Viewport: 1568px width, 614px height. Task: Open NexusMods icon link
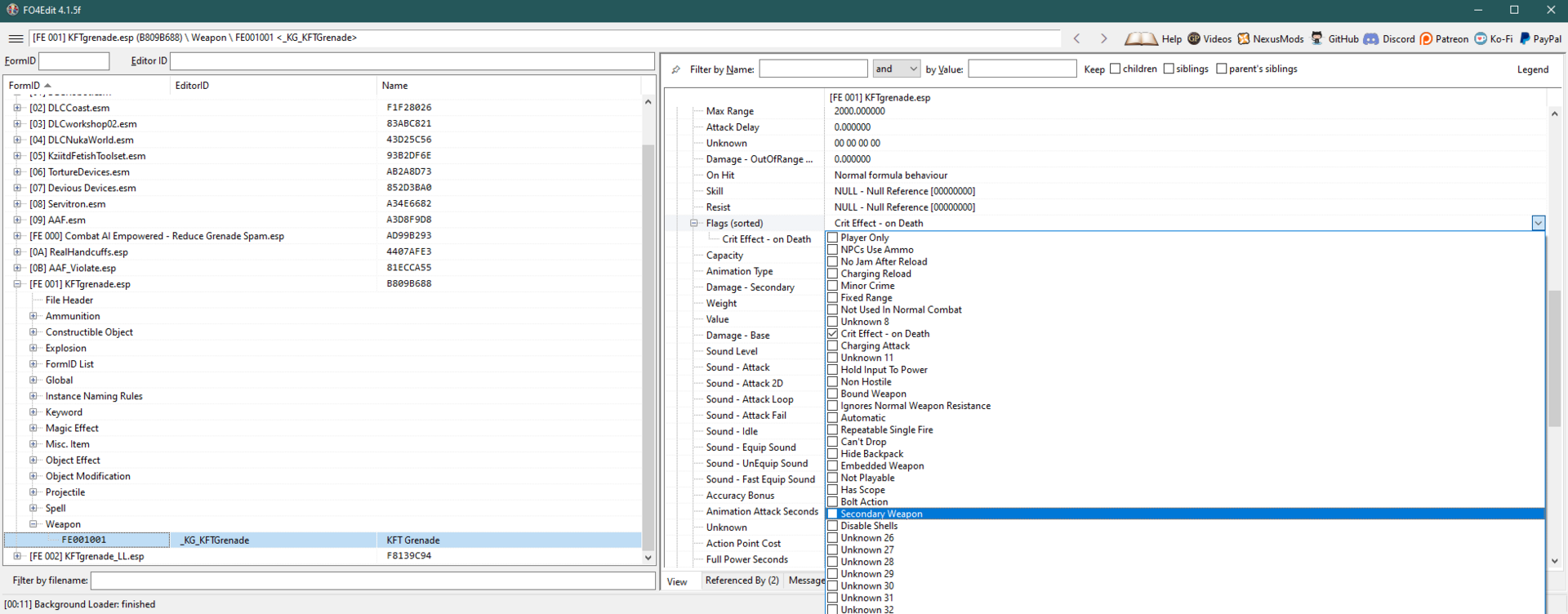[1244, 38]
